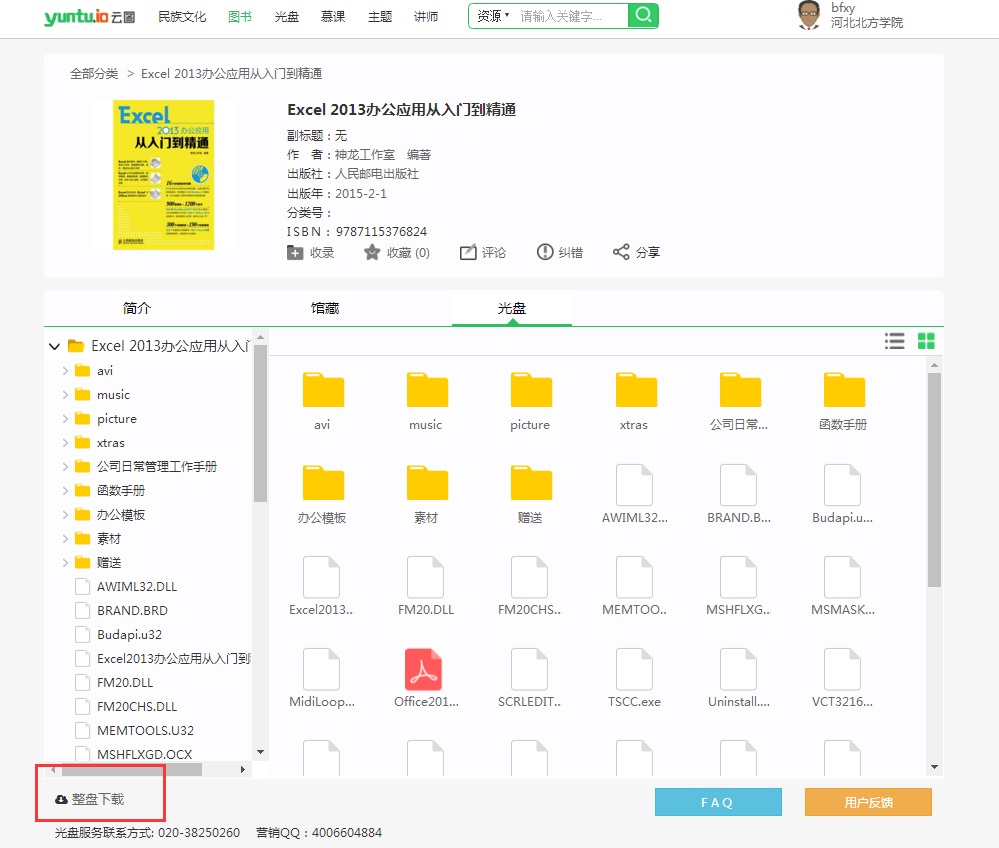Viewport: 999px width, 848px height.
Task: Select AWIML32.DLL in the tree
Action: click(x=136, y=586)
